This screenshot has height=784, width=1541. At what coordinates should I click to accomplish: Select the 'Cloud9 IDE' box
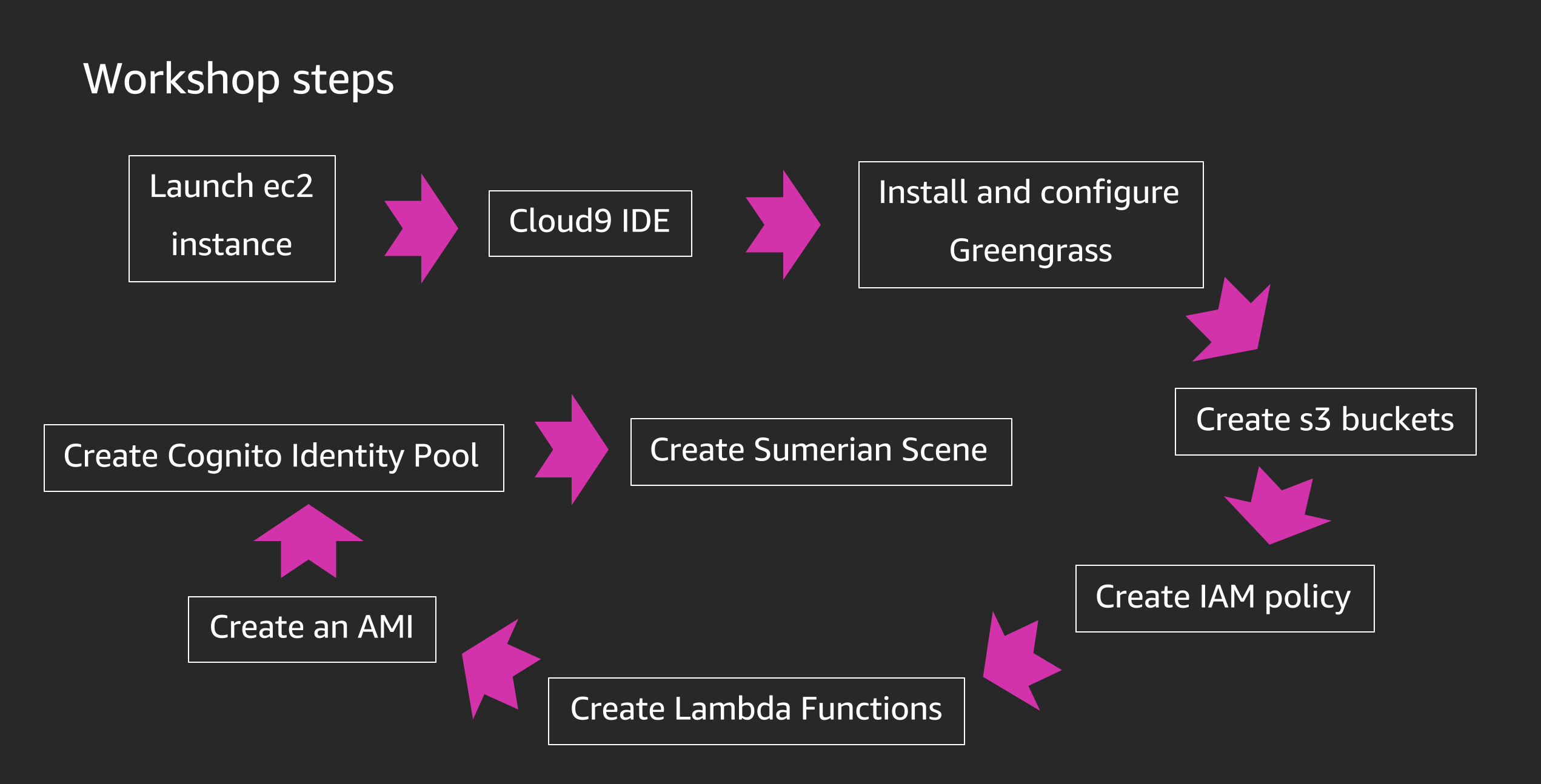coord(590,224)
